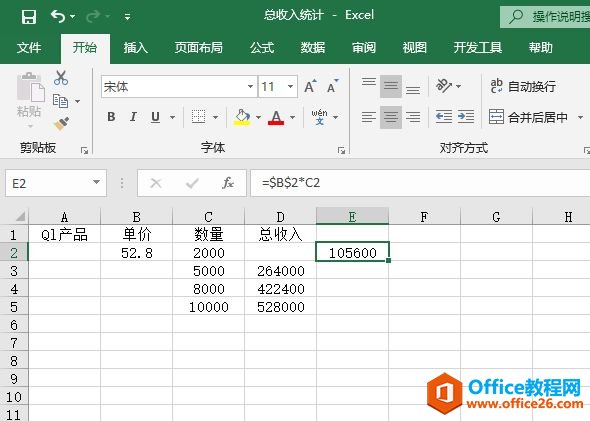Image resolution: width=590 pixels, height=421 pixels.
Task: Click the Save icon in quick access toolbar
Action: pyautogui.click(x=29, y=17)
